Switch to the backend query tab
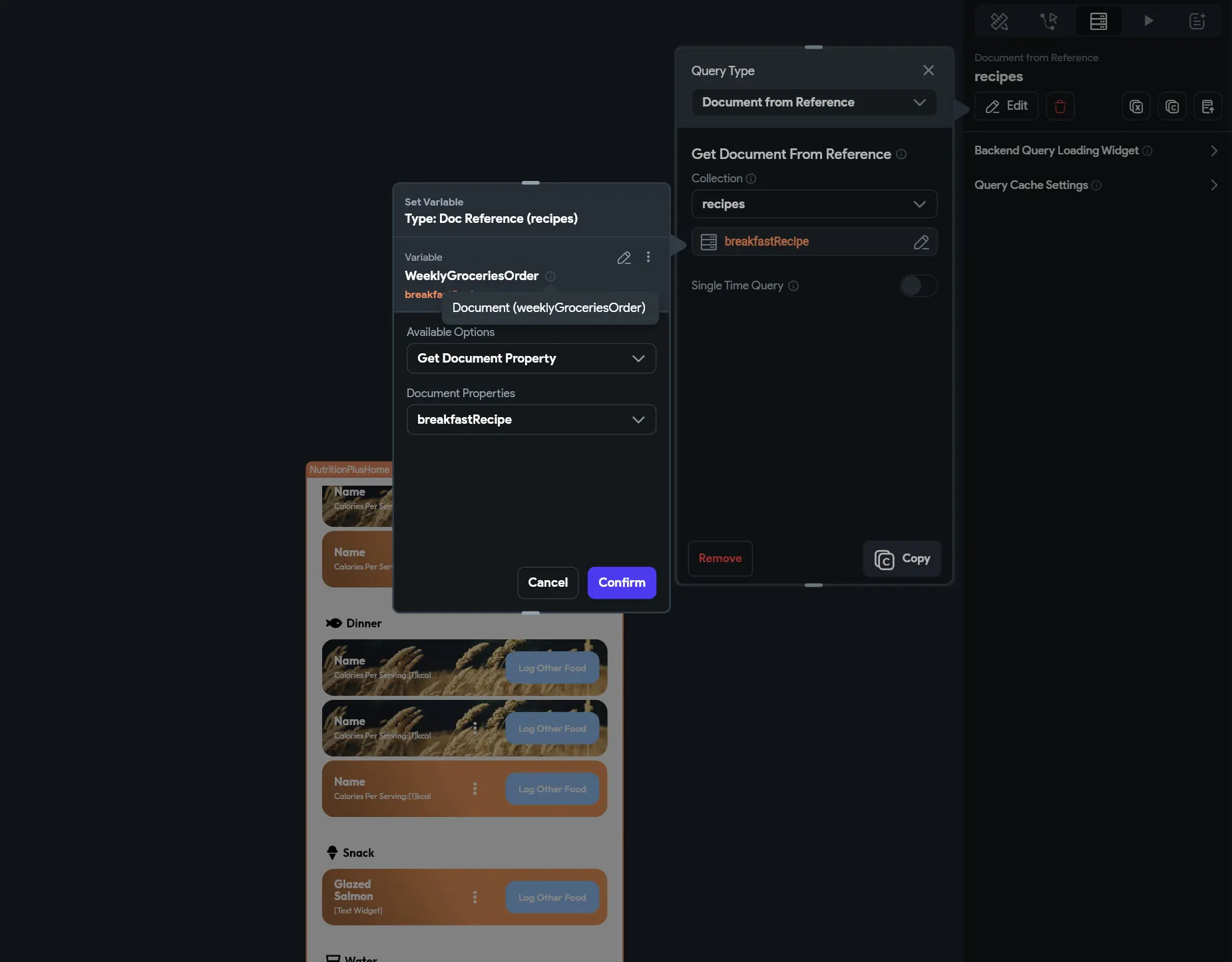1232x962 pixels. [x=1098, y=21]
